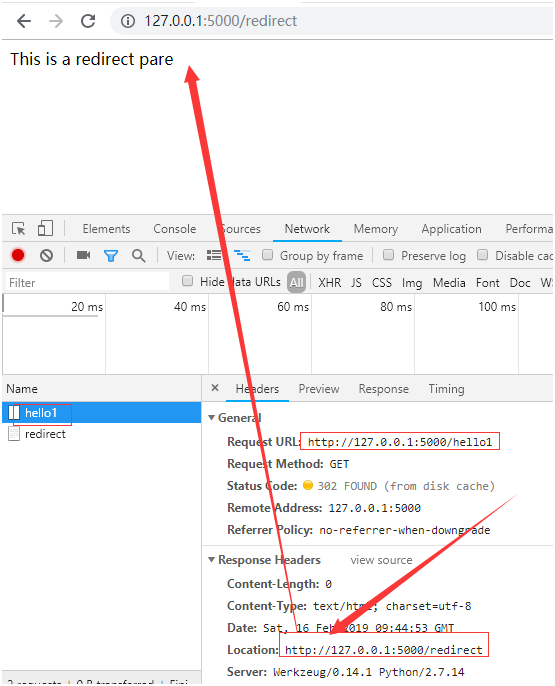Select the XHR filter type
The height and width of the screenshot is (686, 555).
[330, 283]
